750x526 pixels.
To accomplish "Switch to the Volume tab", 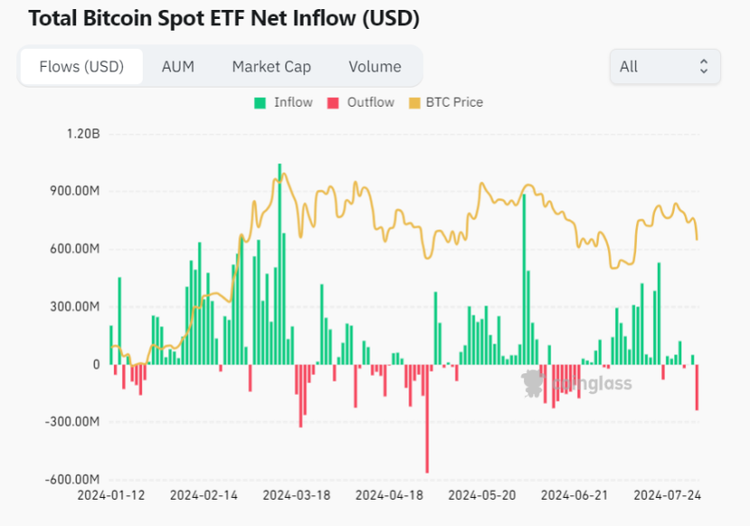I will tap(375, 66).
